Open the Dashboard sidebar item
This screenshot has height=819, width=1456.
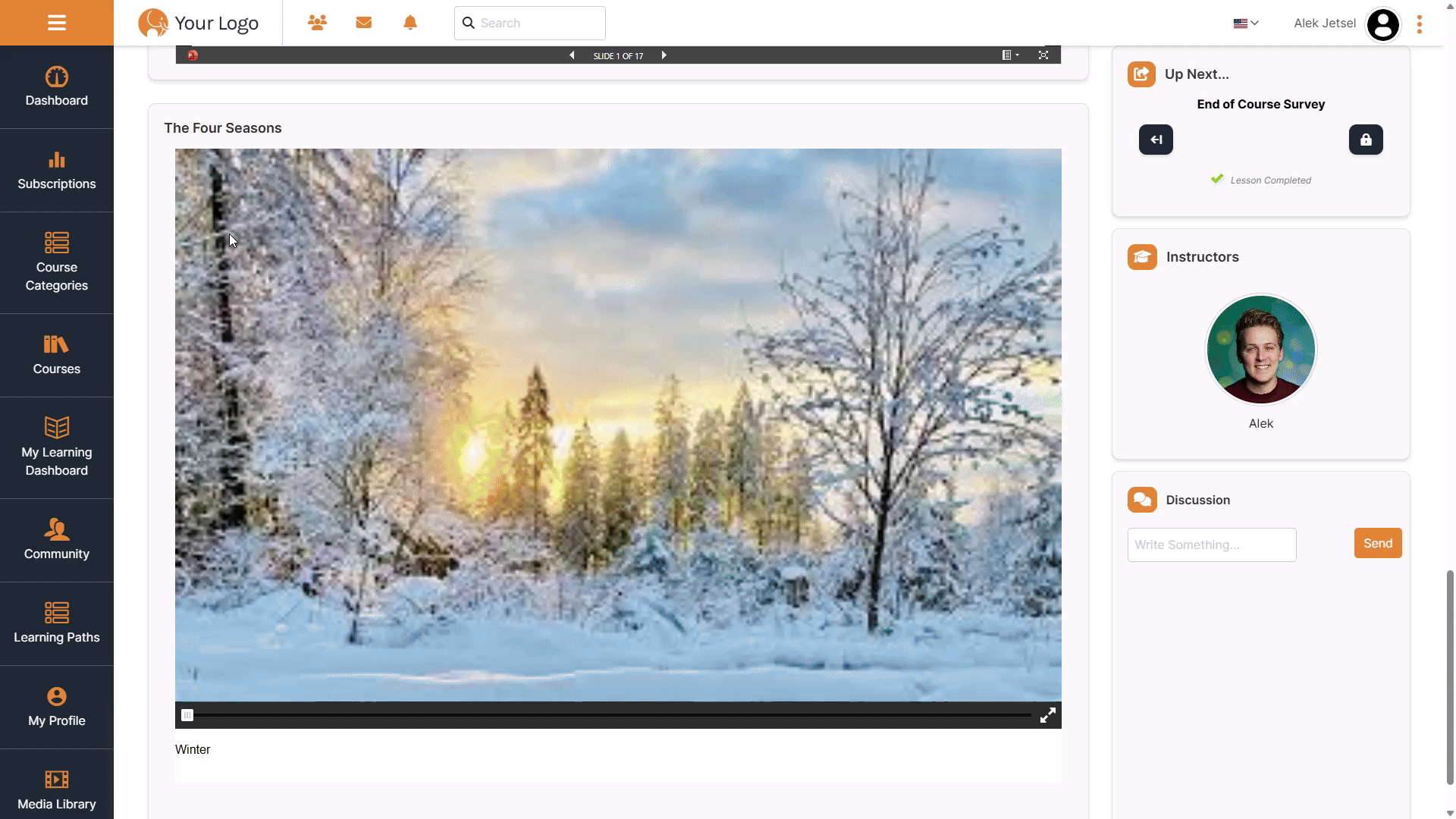coord(57,87)
